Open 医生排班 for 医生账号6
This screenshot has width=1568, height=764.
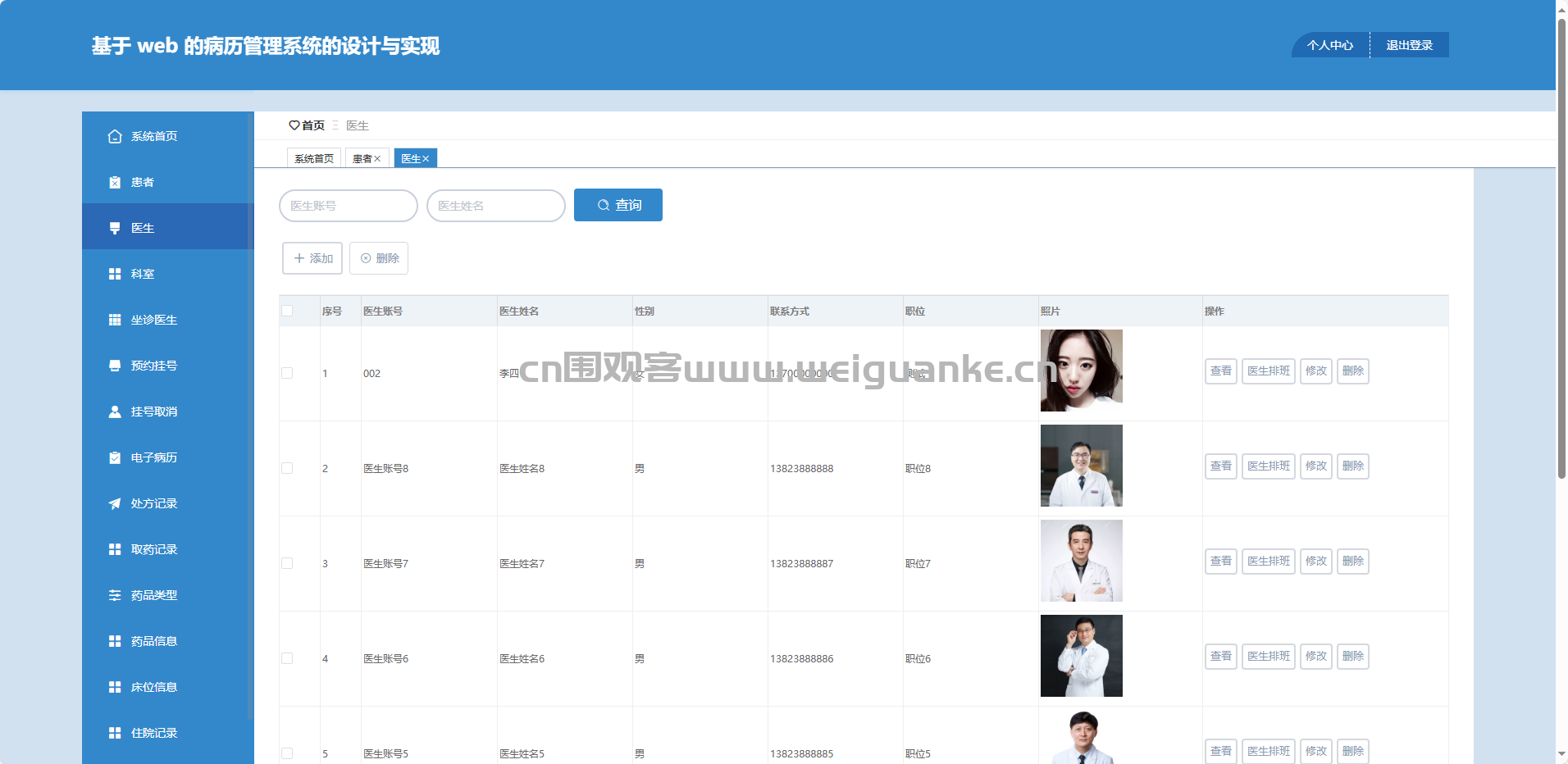1269,657
